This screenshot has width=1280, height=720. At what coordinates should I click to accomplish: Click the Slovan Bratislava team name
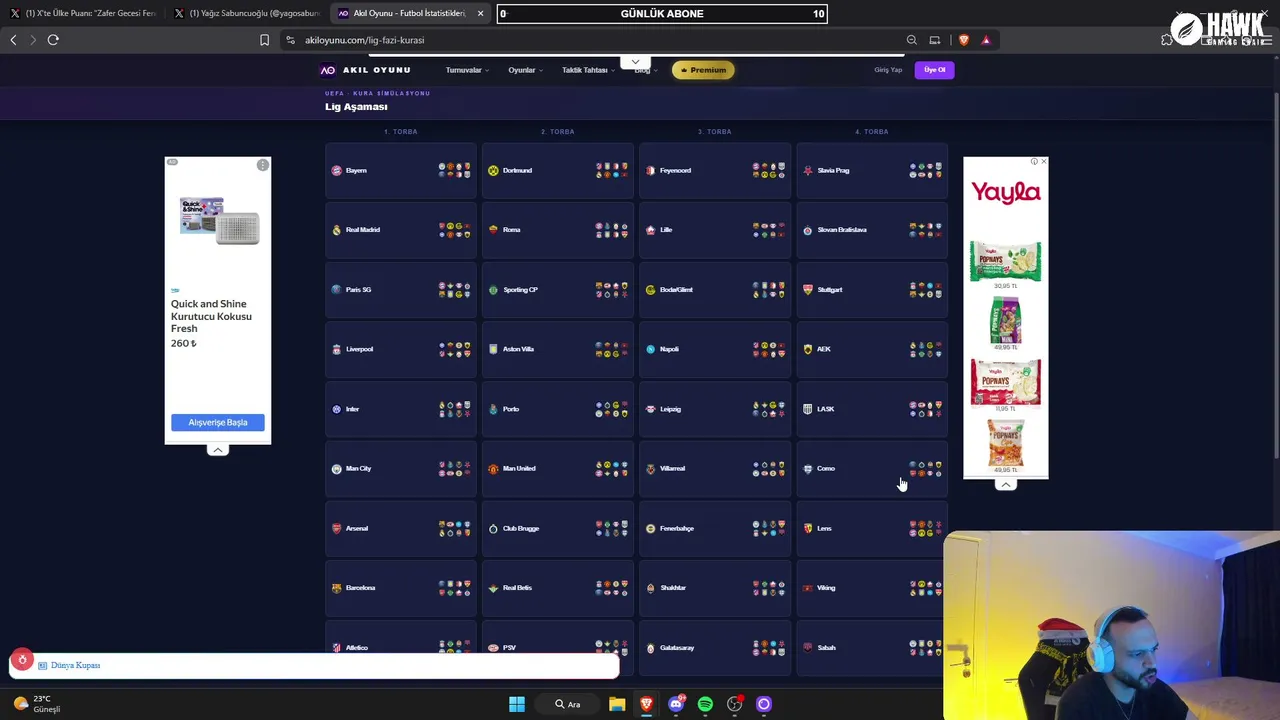coord(842,230)
